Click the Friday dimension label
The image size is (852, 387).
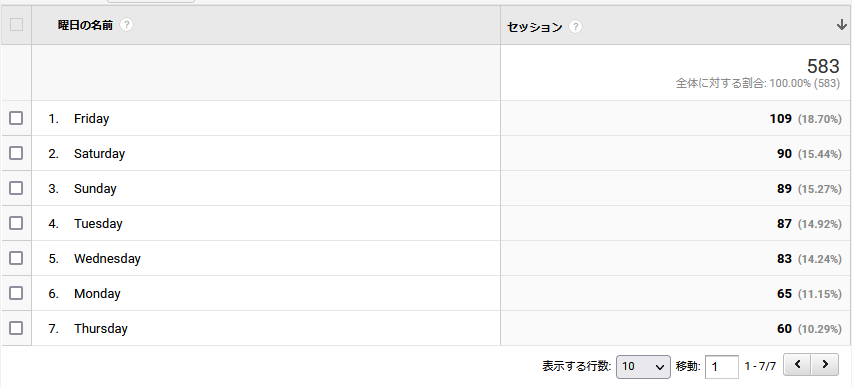coord(91,118)
